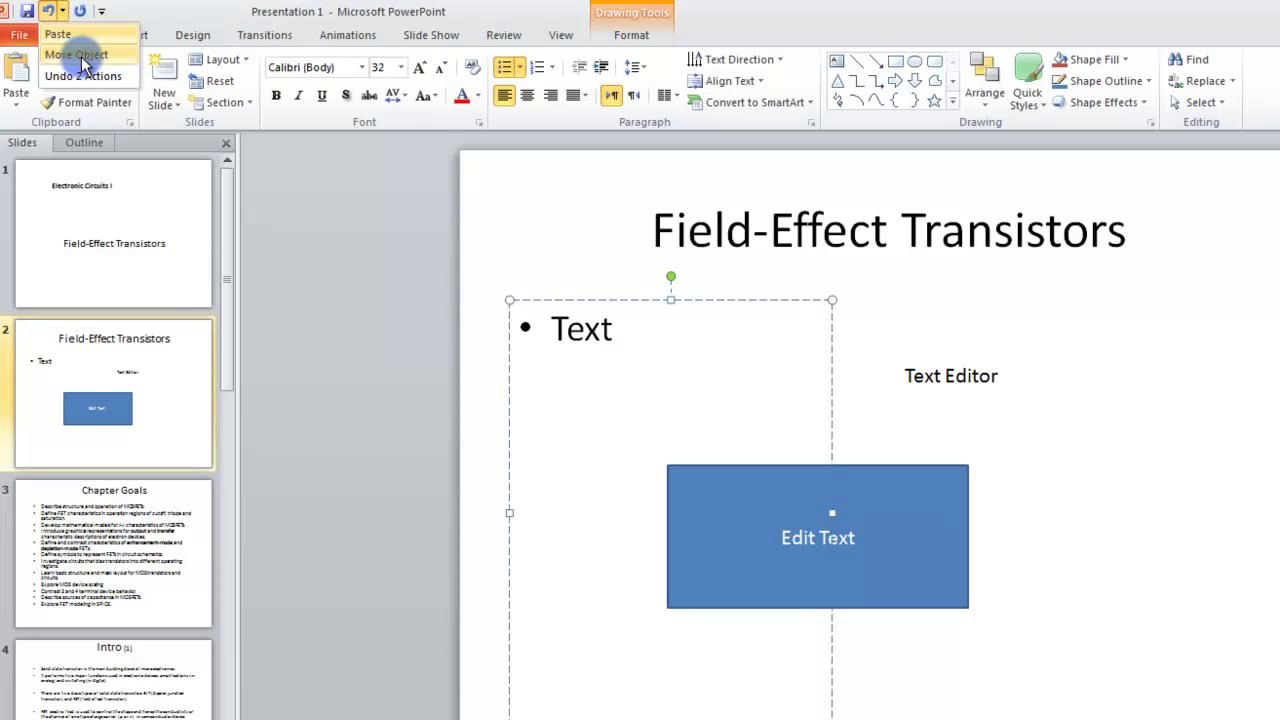
Task: Click the Increase Font Size icon
Action: click(420, 67)
